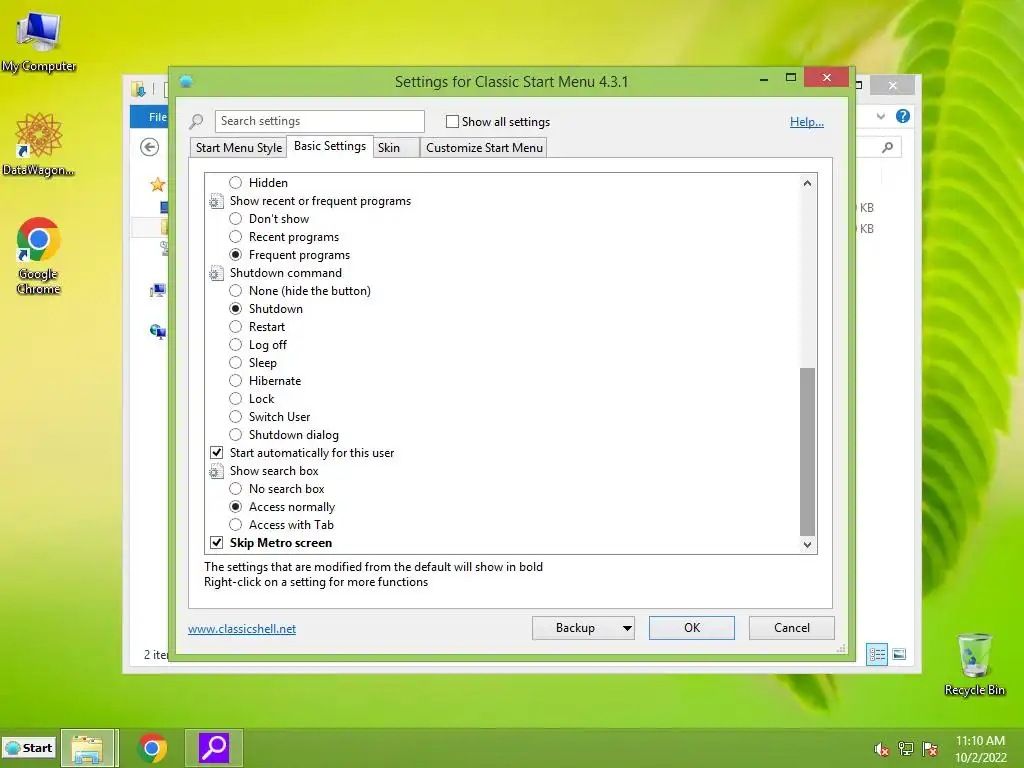Choose No search box option
Viewport: 1024px width, 768px height.
236,488
